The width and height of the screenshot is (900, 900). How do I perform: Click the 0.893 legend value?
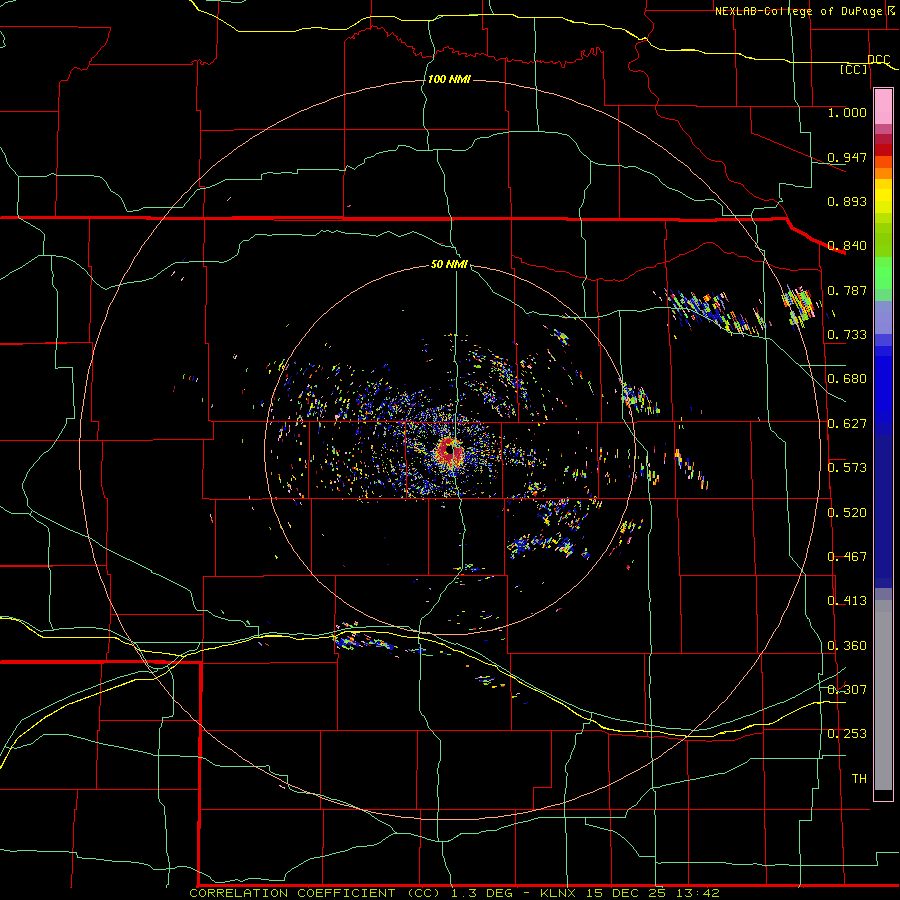[x=847, y=201]
